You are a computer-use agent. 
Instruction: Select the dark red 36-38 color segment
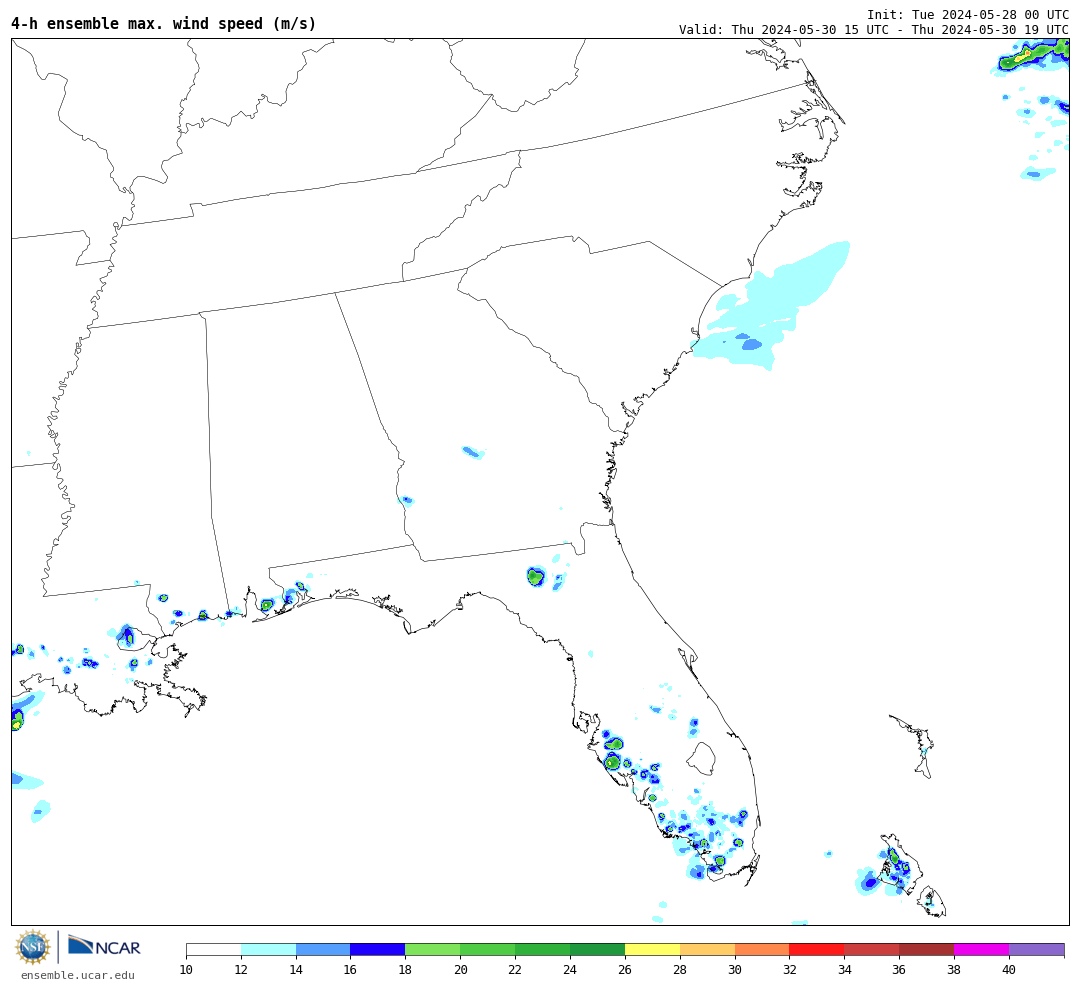click(927, 950)
